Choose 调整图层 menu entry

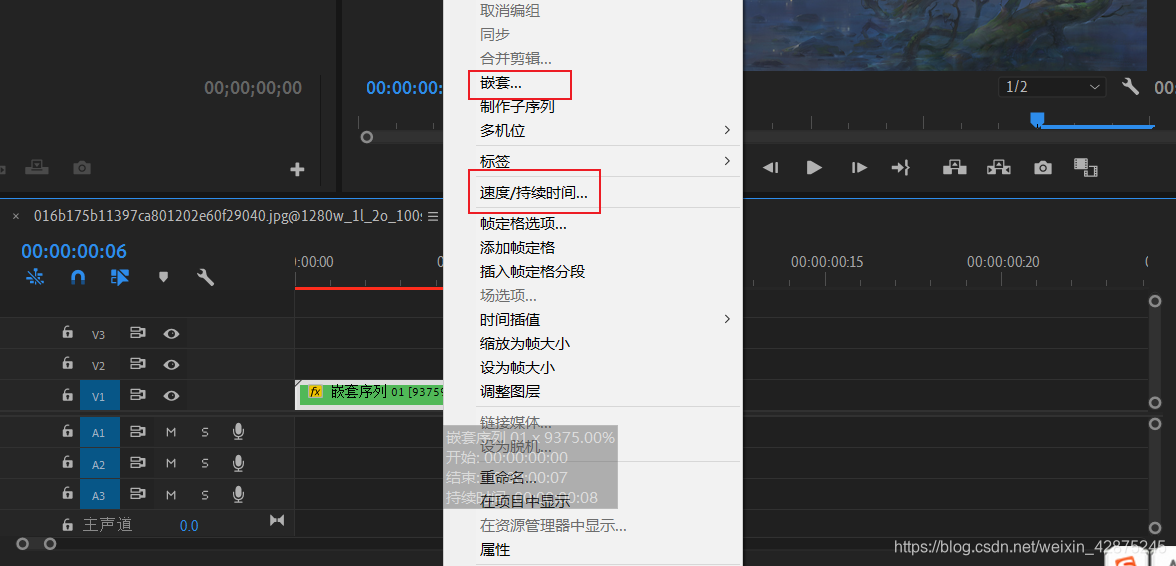[509, 391]
